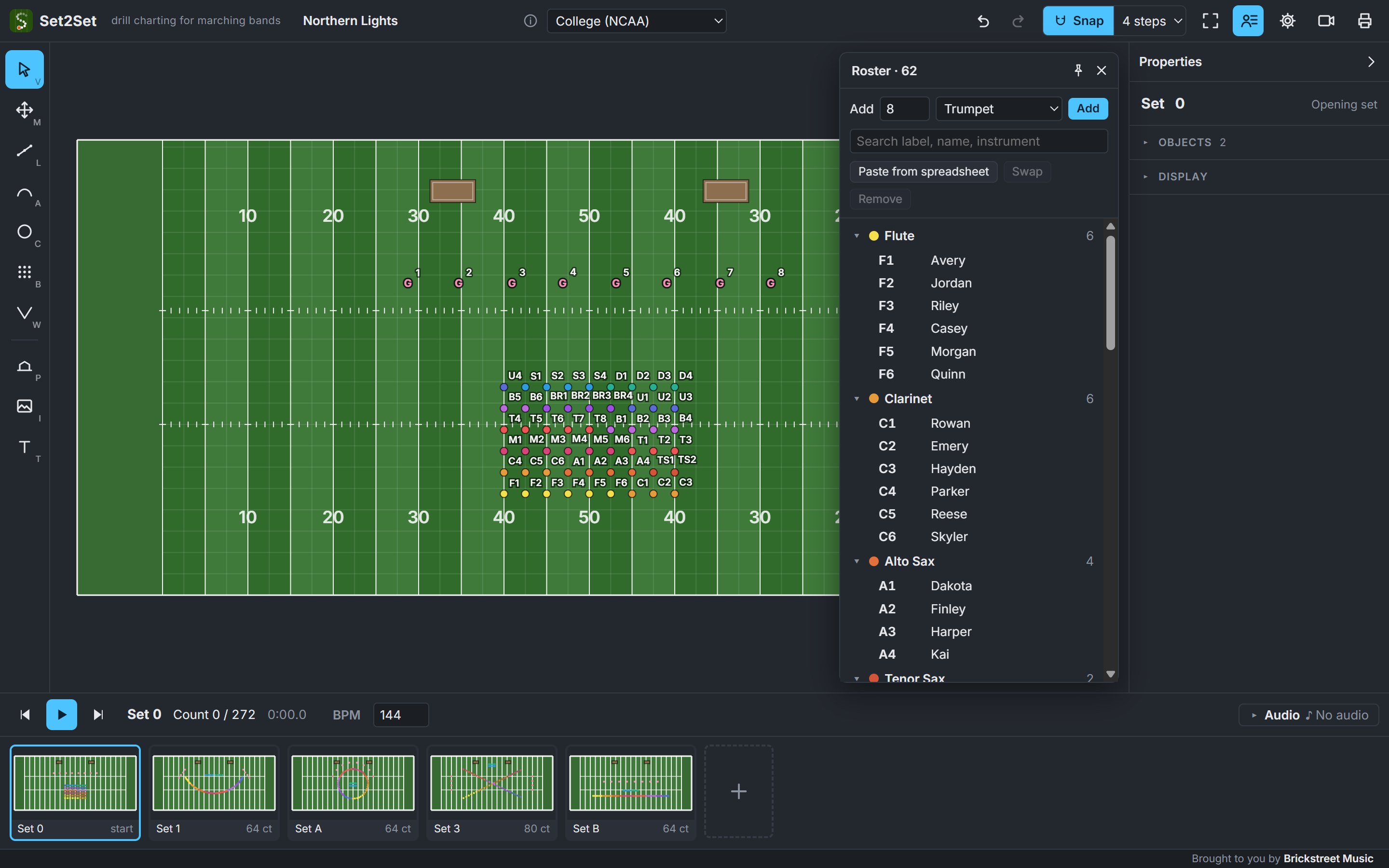Add a new set with plus tile
1389x868 pixels.
coord(739,792)
